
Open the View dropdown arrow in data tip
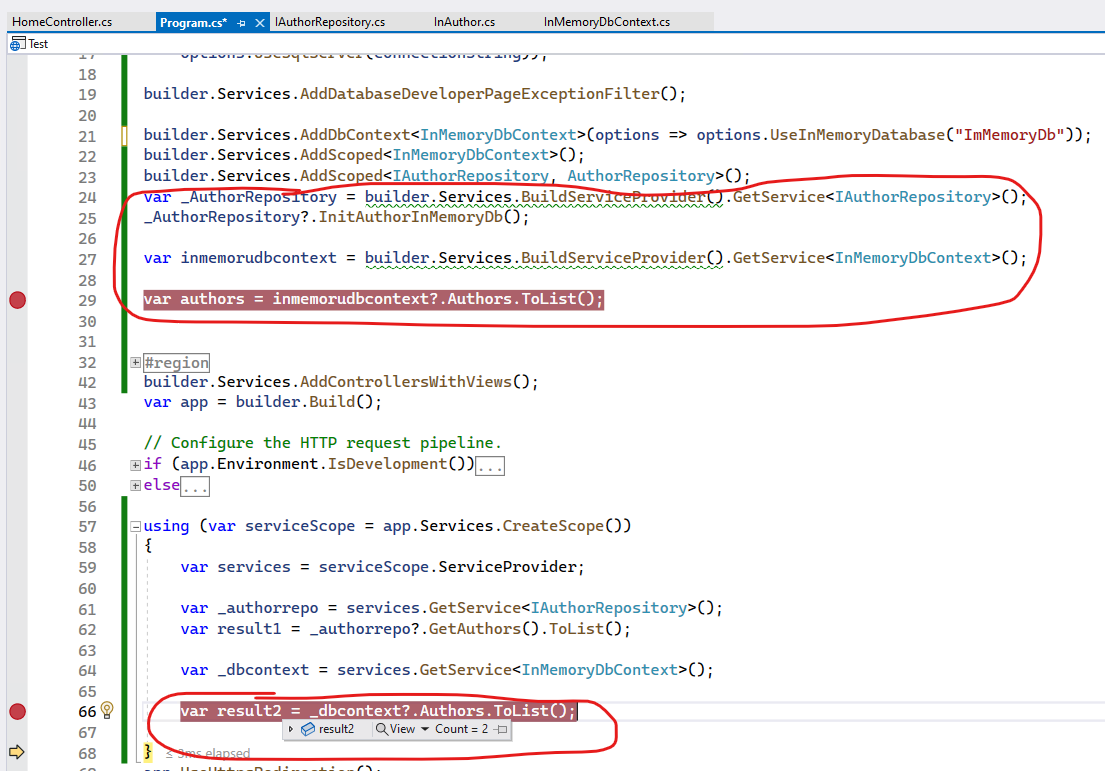pyautogui.click(x=425, y=729)
